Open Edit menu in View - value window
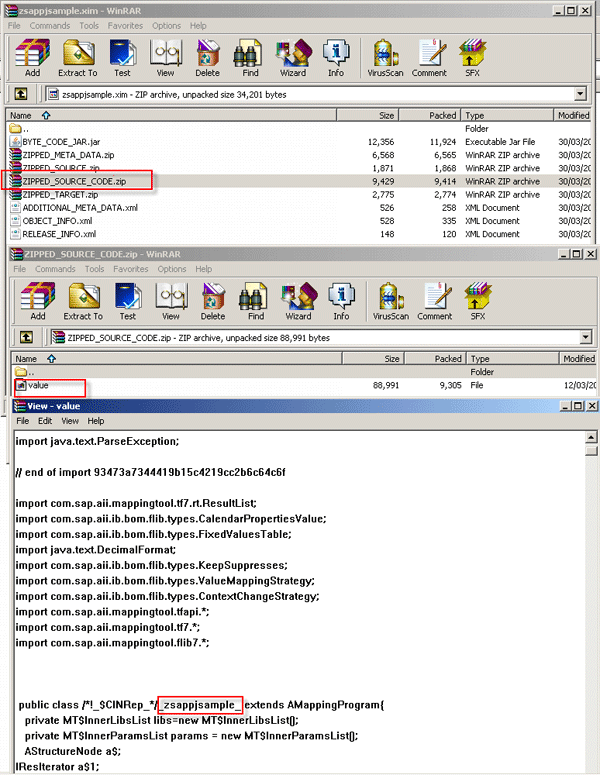This screenshot has height=775, width=600. [44, 421]
